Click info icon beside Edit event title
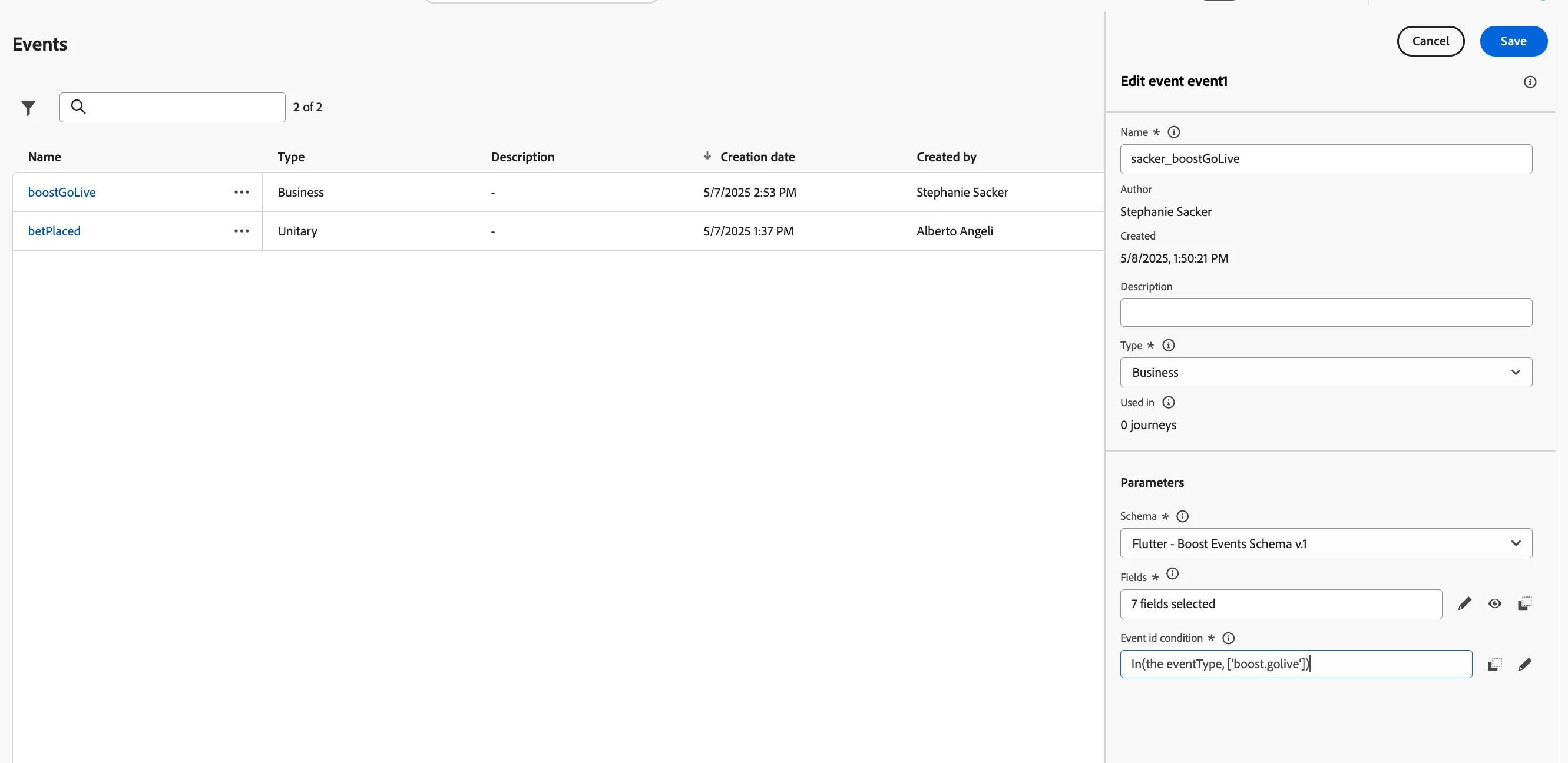 point(1530,81)
